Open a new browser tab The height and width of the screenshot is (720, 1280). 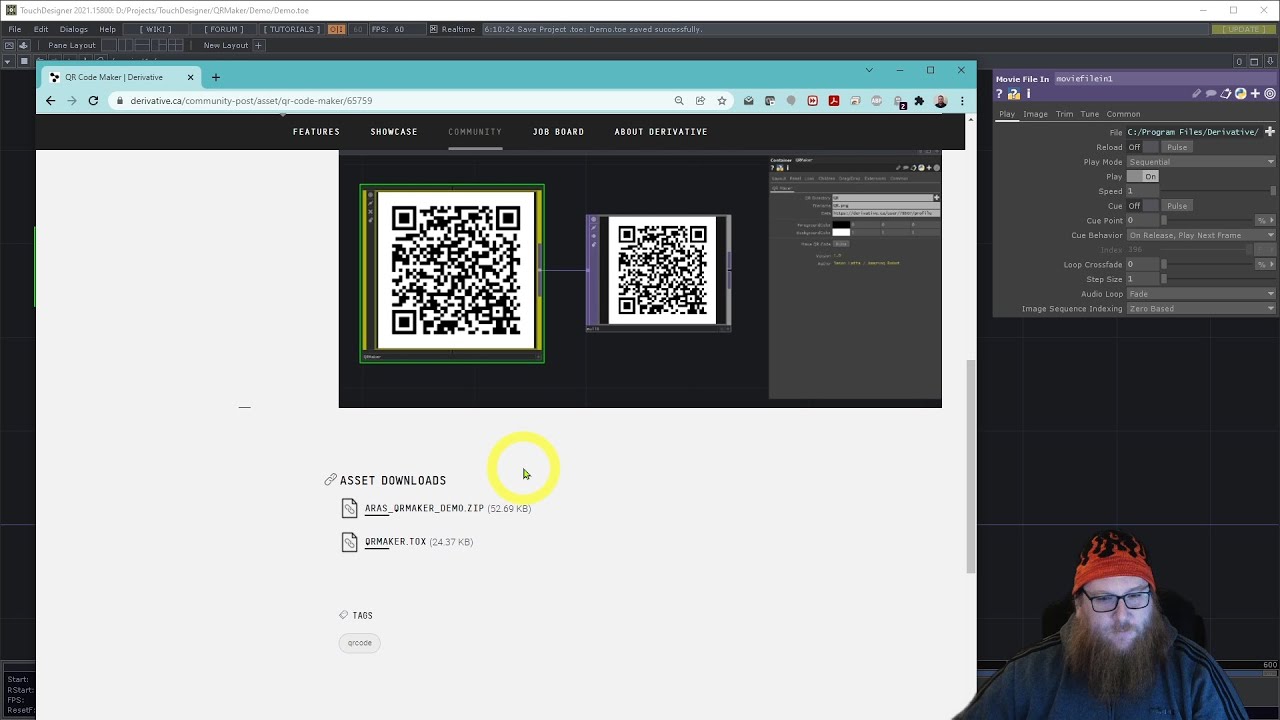coord(215,77)
